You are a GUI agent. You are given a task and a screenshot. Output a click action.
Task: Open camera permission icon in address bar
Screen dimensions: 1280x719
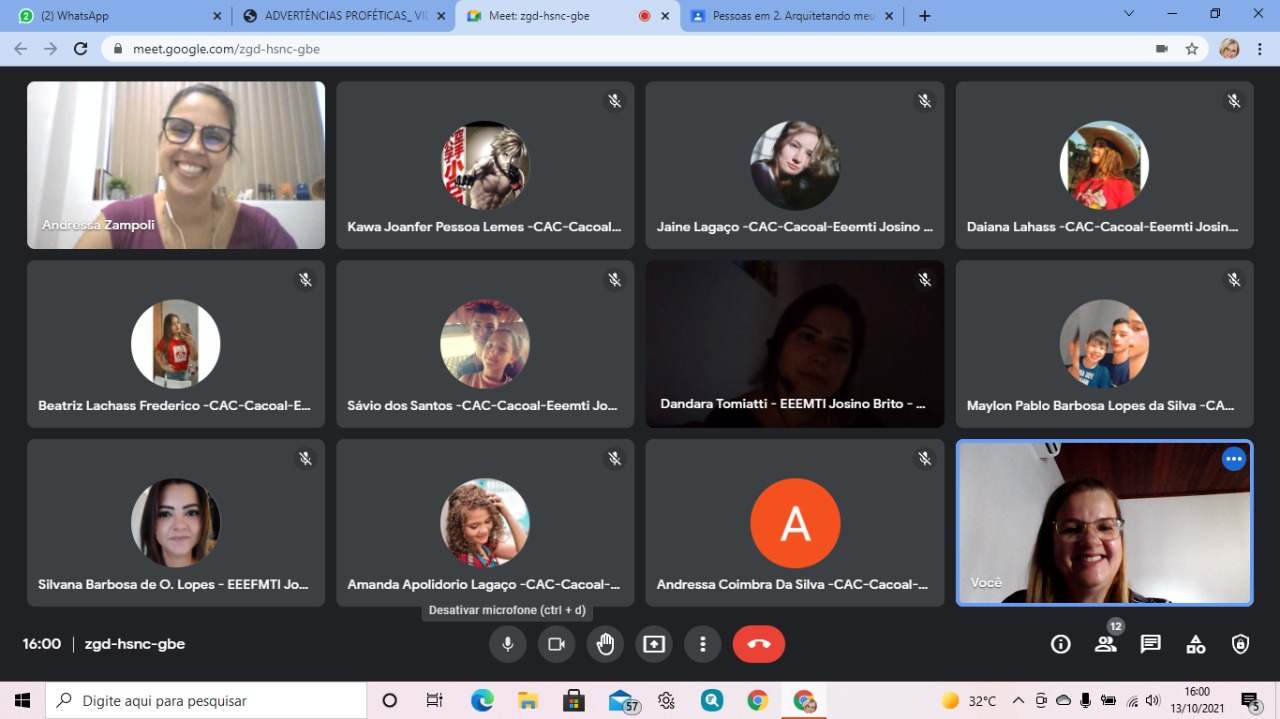pos(1162,48)
